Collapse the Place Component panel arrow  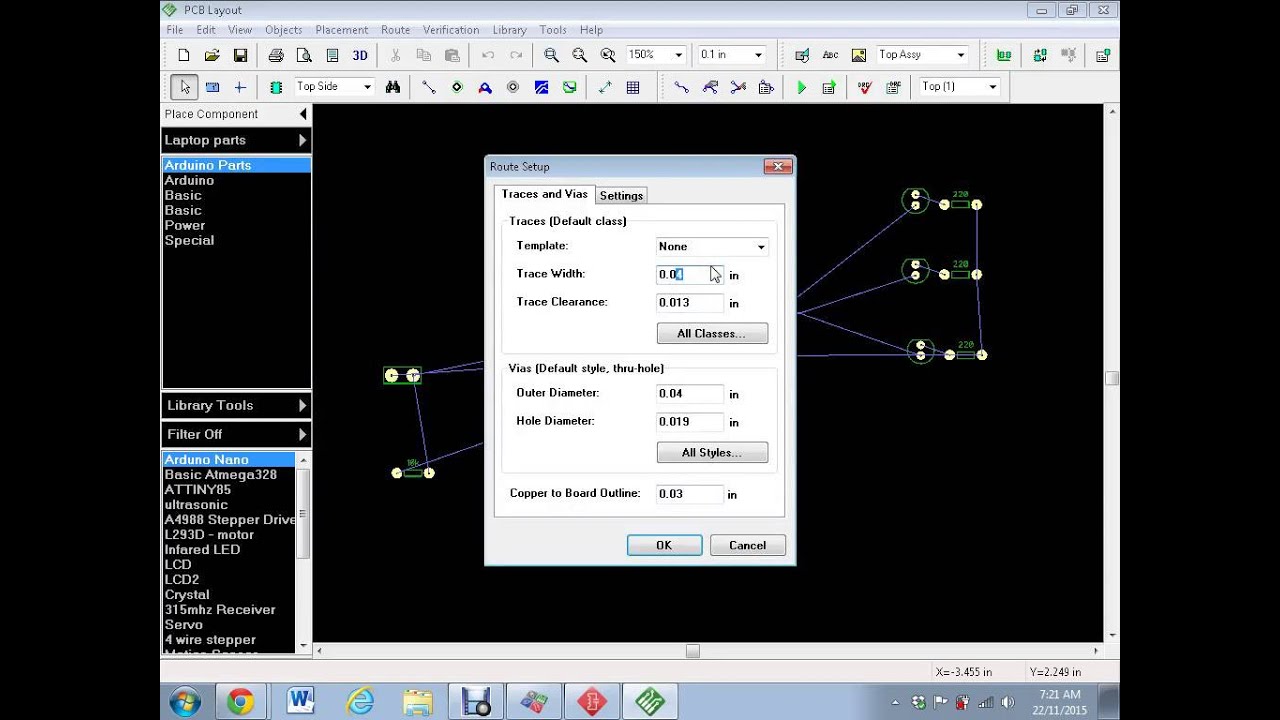(x=303, y=114)
